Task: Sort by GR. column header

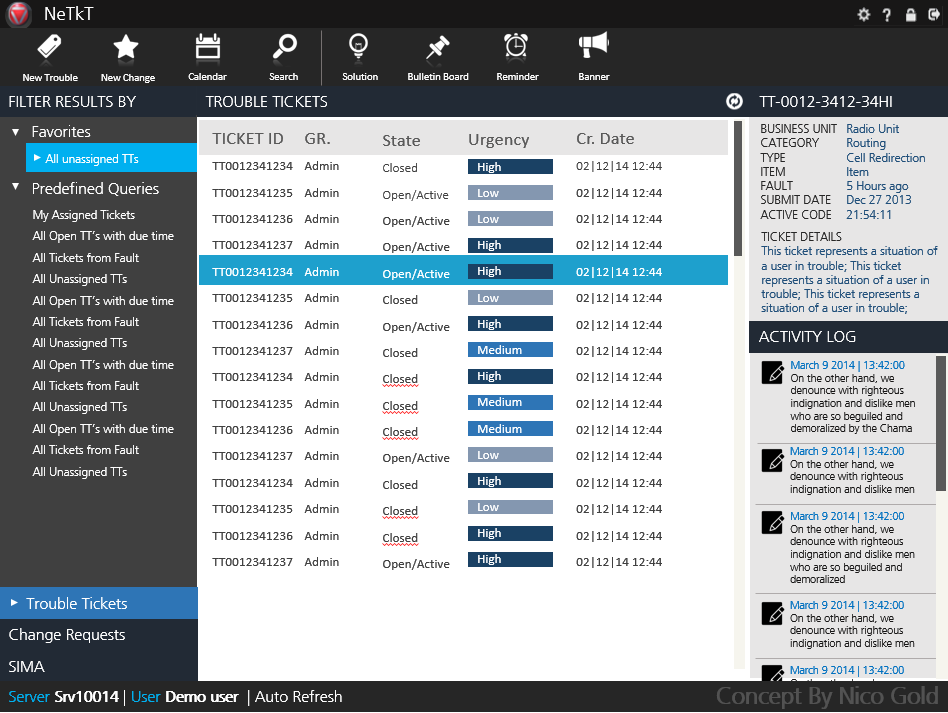Action: (x=317, y=139)
